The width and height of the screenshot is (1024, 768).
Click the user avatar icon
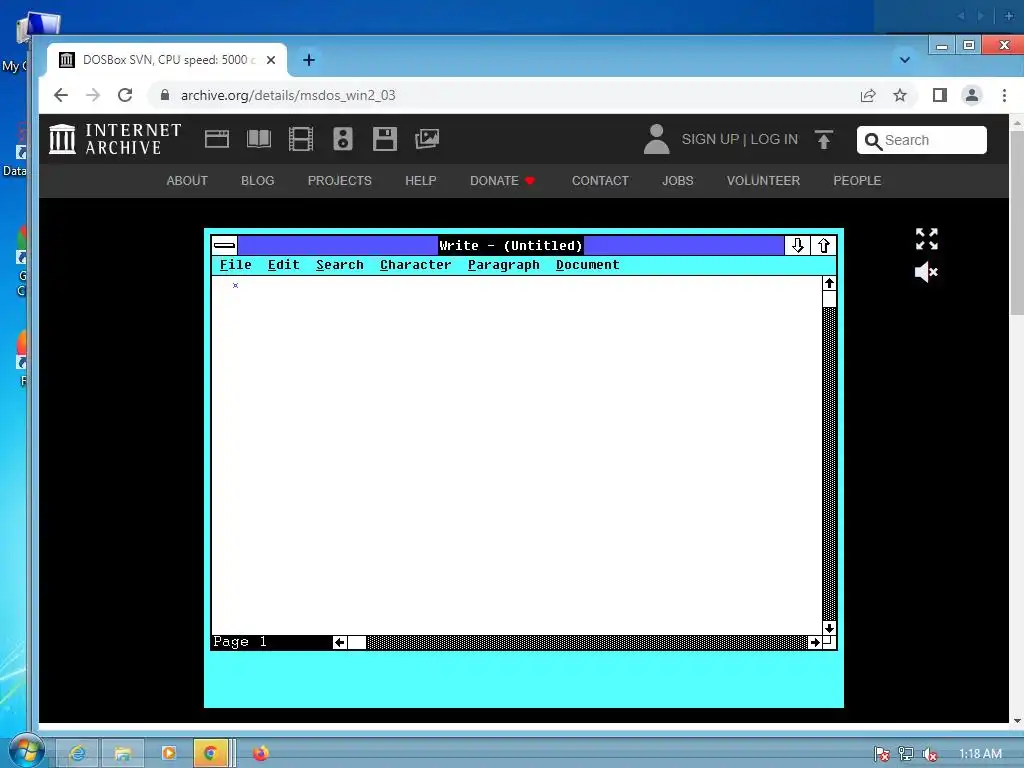pyautogui.click(x=656, y=139)
